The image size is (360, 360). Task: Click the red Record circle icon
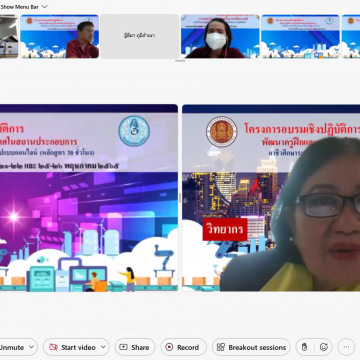169,347
